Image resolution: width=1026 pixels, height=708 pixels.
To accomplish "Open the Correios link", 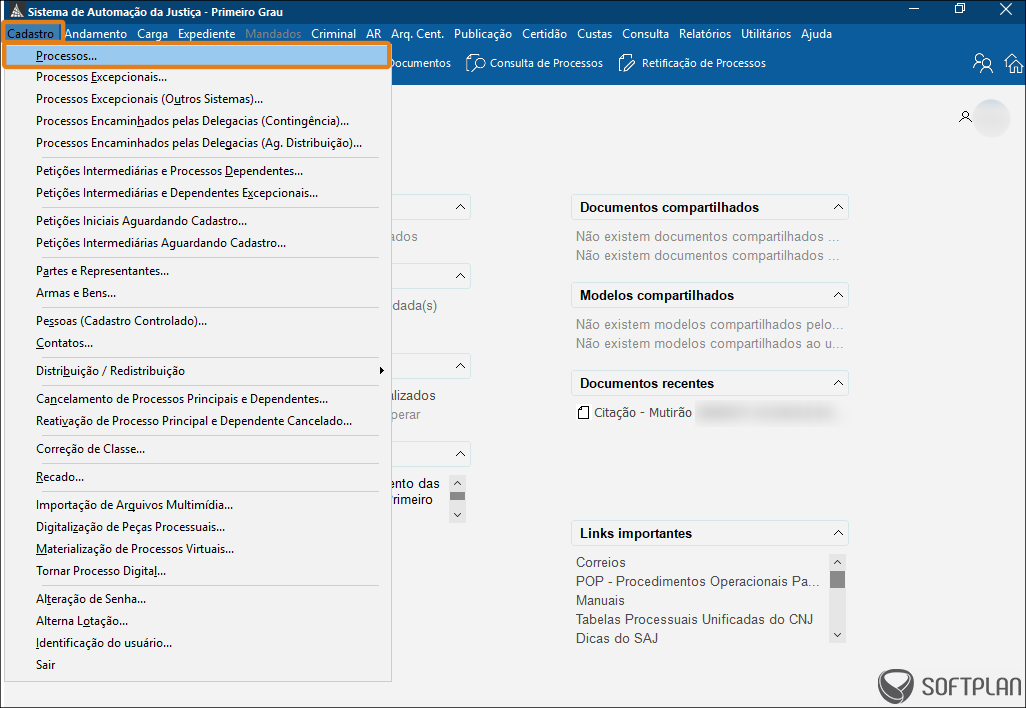I will tap(601, 563).
